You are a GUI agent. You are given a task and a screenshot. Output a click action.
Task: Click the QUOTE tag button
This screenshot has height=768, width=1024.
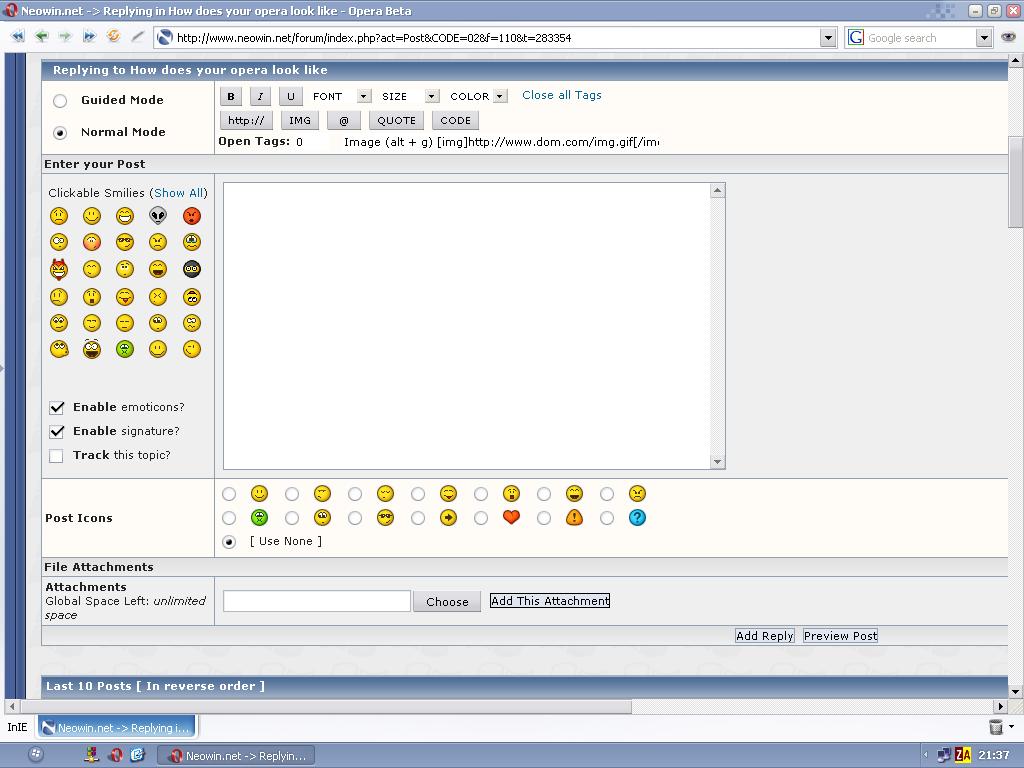point(396,120)
